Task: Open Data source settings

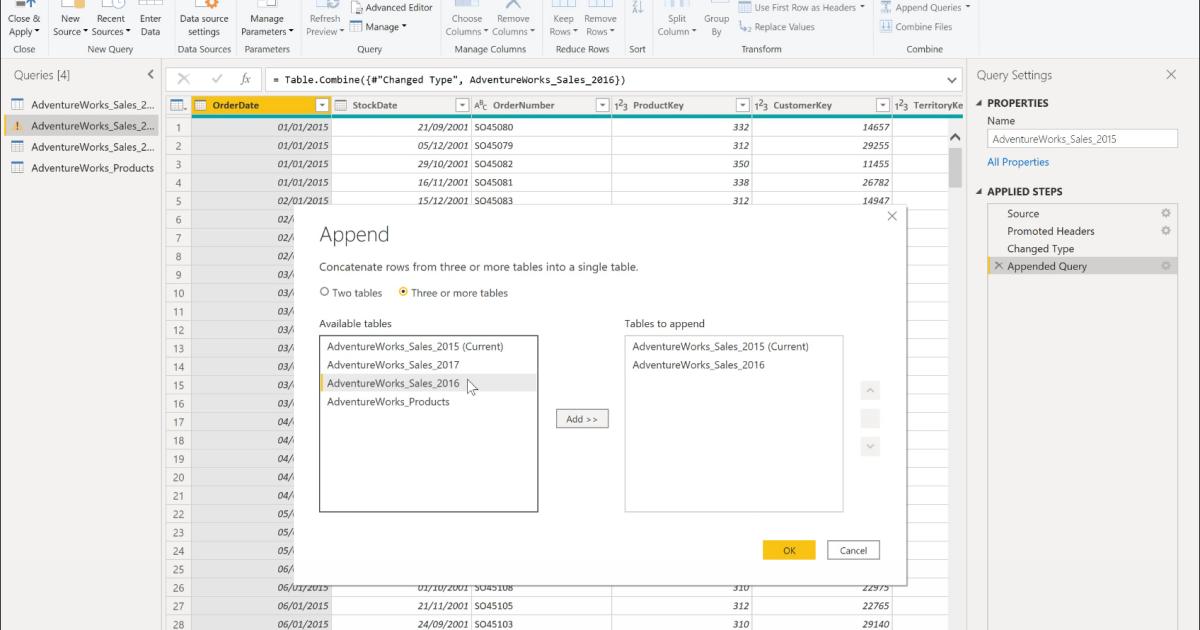Action: click(204, 22)
